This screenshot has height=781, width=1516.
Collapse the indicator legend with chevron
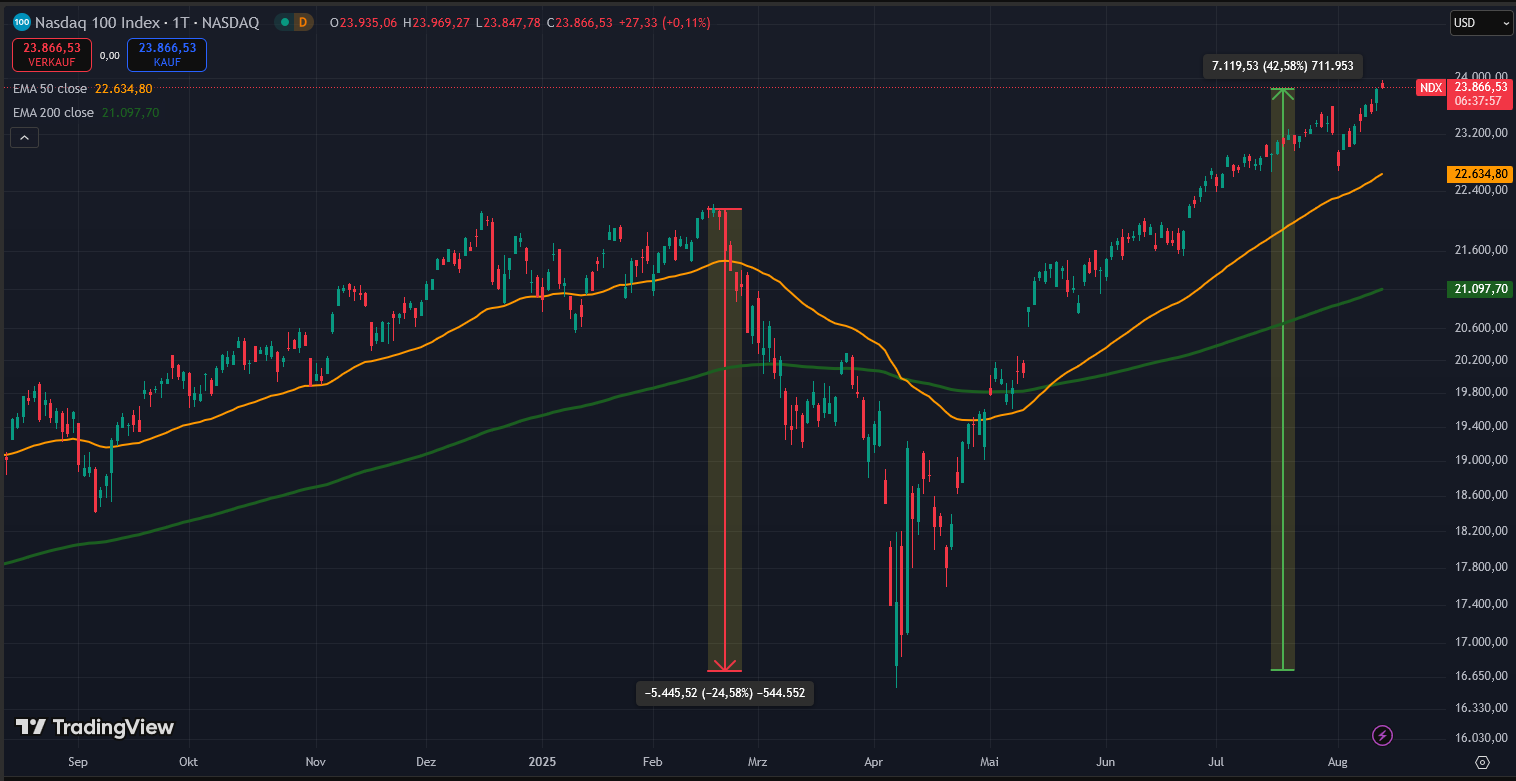(25, 138)
